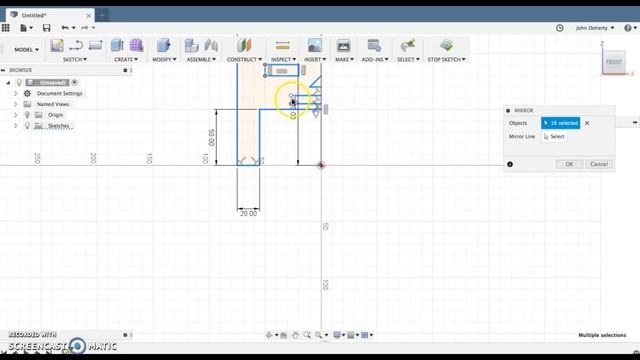Select the Orbit navigation icon
Image resolution: width=640 pixels, height=360 pixels.
(269, 335)
